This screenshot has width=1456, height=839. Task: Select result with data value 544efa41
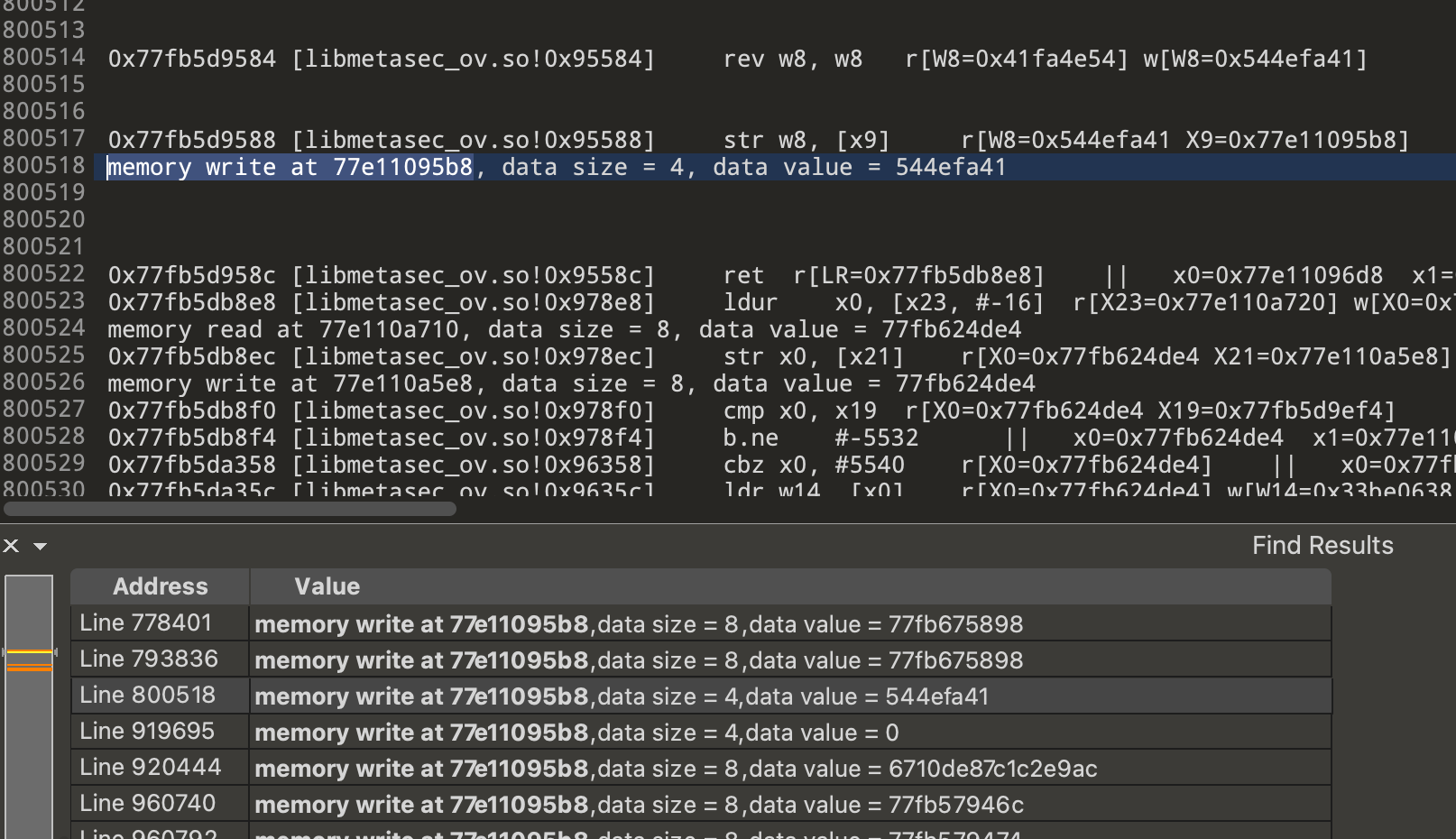[x=622, y=696]
